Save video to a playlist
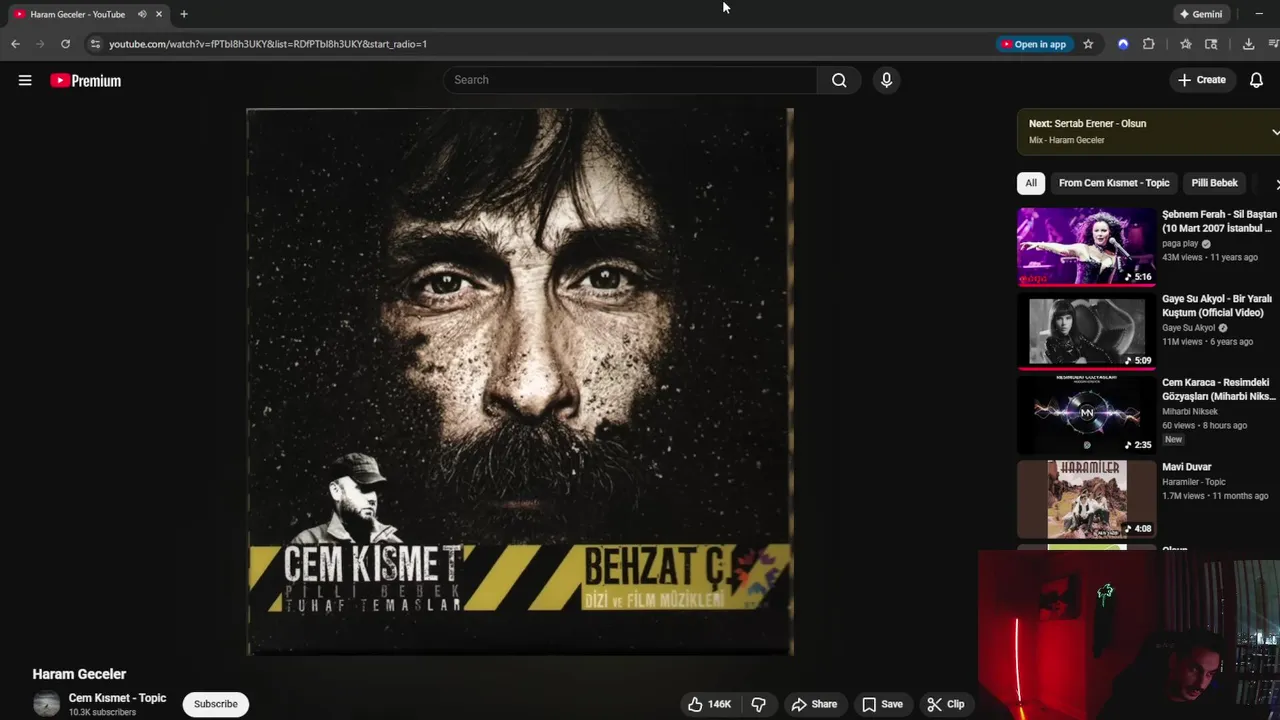 pos(882,704)
